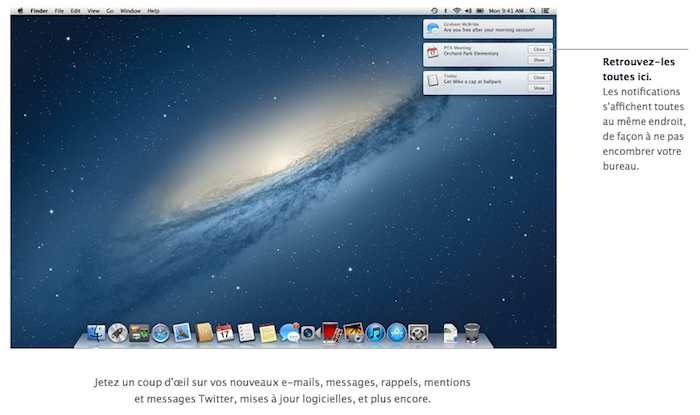Close the PTA Meeting notification
The image size is (700, 415).
coord(538,48)
